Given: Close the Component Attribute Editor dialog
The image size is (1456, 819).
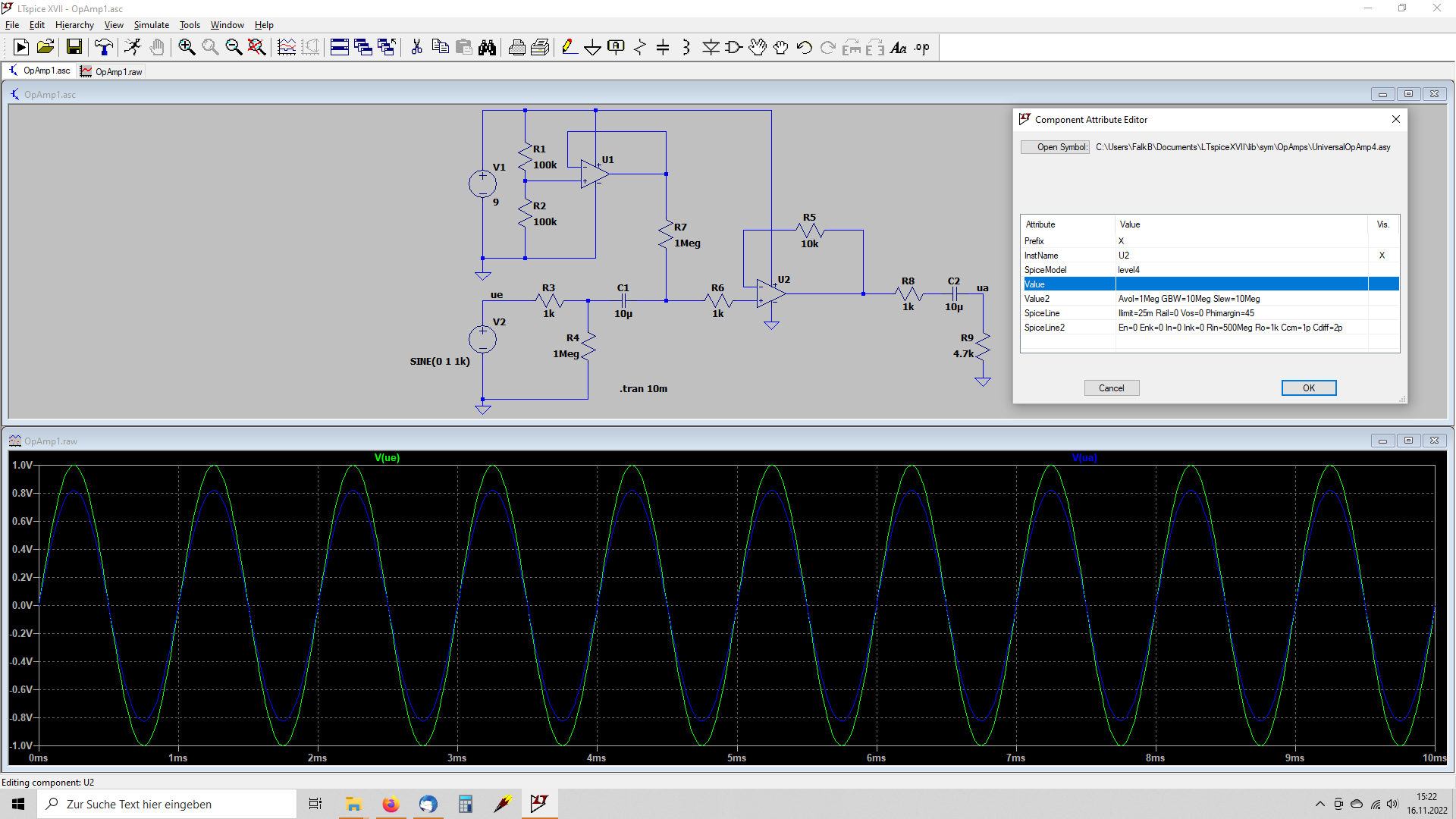Looking at the screenshot, I should pyautogui.click(x=1396, y=119).
